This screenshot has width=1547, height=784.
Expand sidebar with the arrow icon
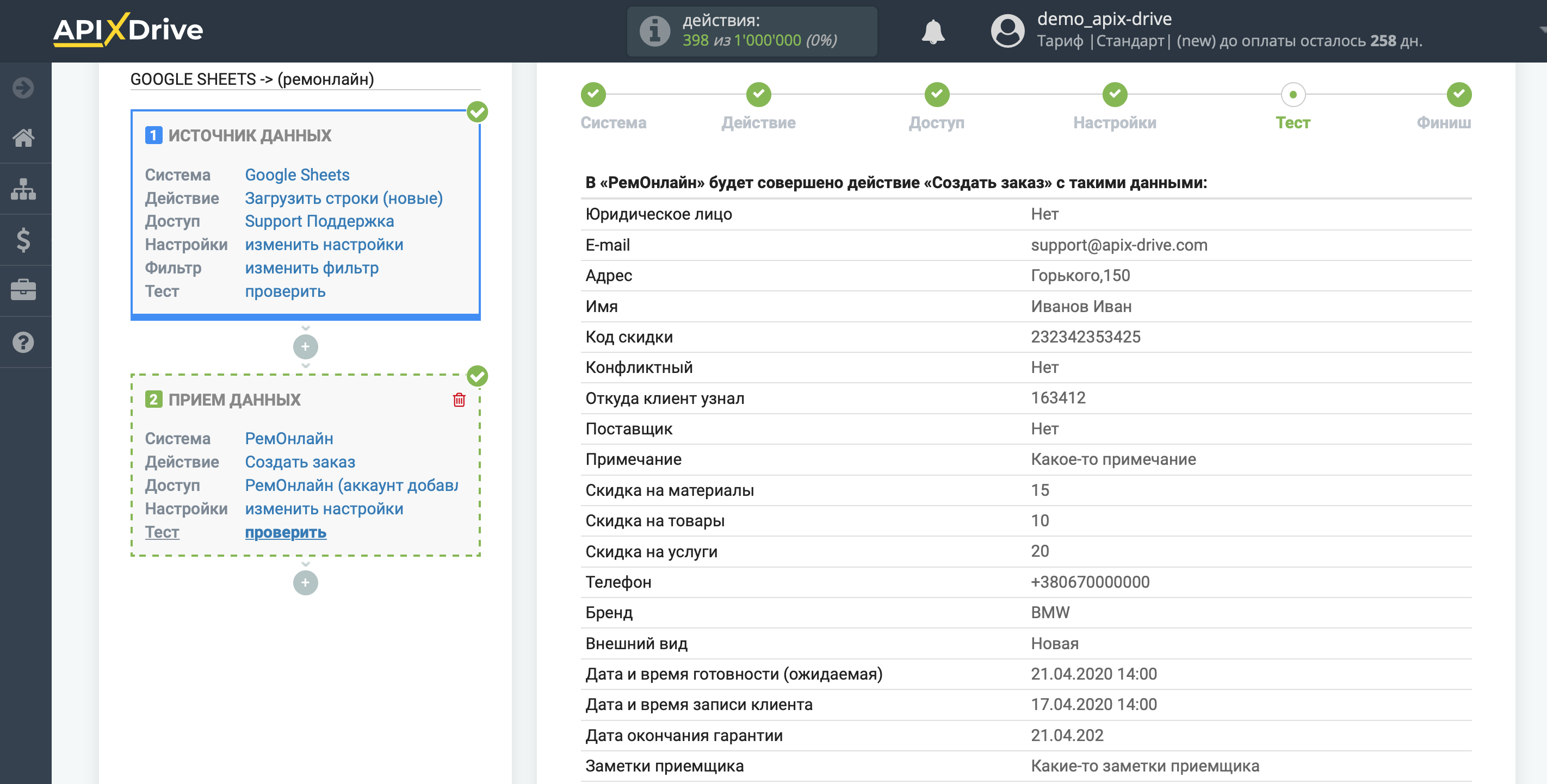click(x=23, y=88)
